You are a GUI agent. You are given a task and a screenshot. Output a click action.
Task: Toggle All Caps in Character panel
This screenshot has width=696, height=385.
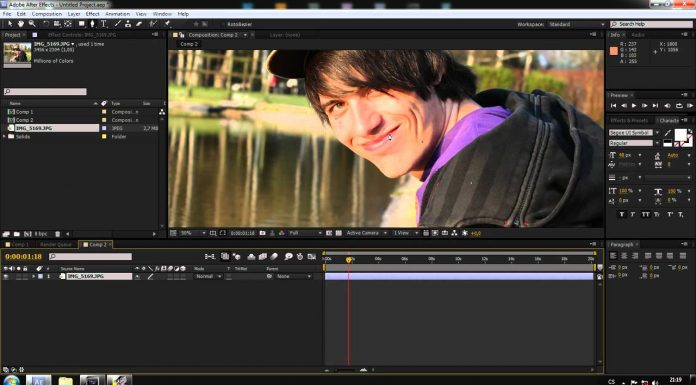tap(645, 214)
